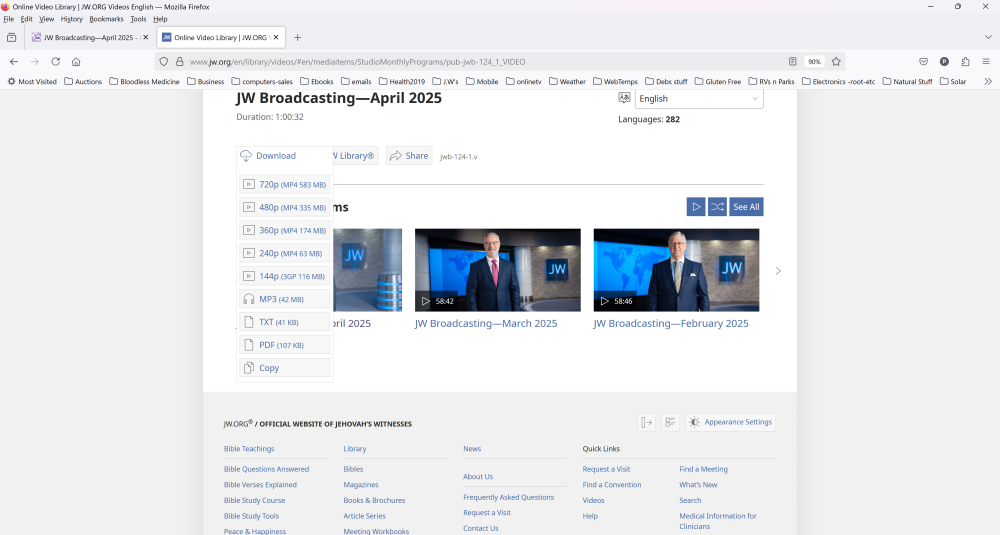Open Reader View icon in address bar

tap(792, 61)
